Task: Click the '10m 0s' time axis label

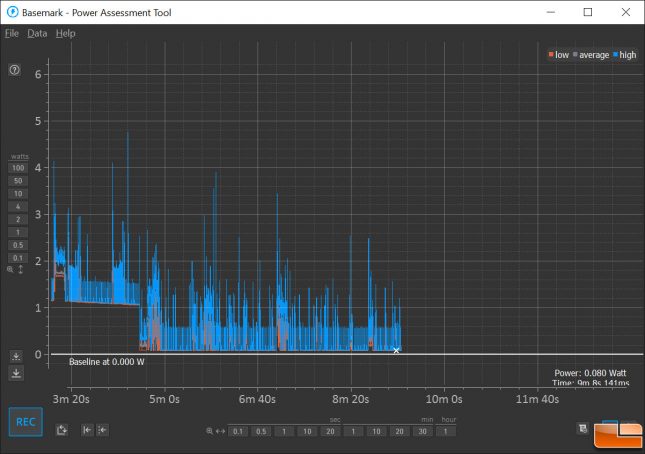Action: (444, 399)
